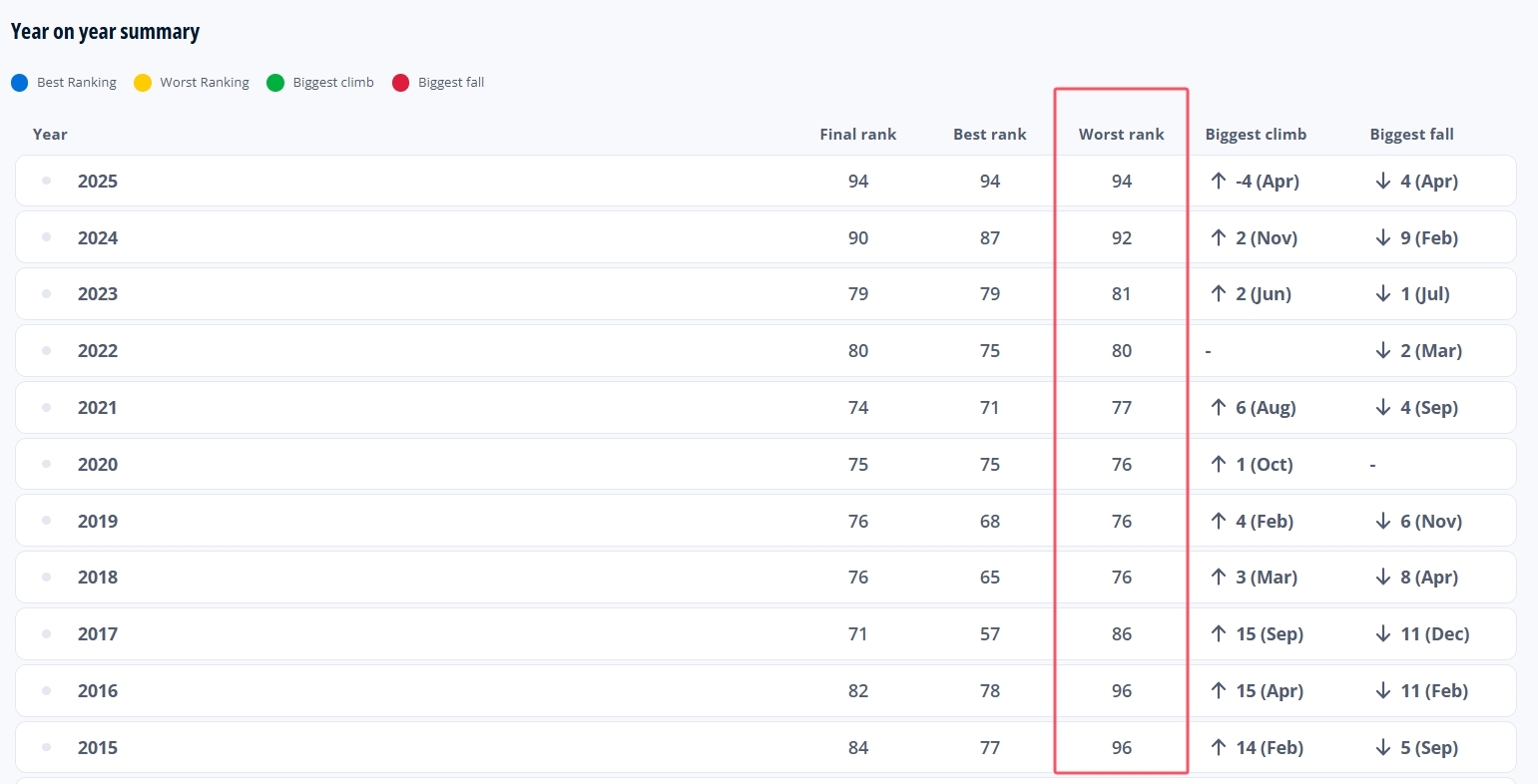This screenshot has height=784, width=1538.
Task: Click the up arrow icon beside 15 (Sep)
Action: [x=1218, y=634]
